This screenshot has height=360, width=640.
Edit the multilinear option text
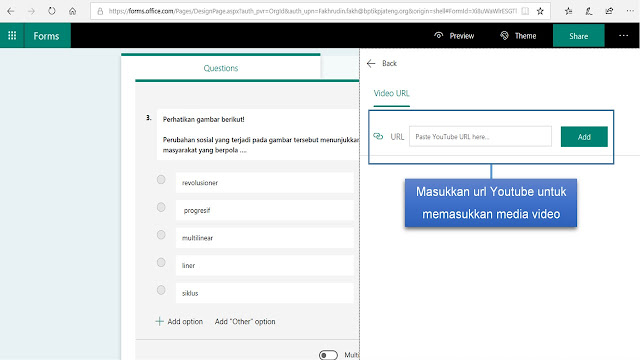click(265, 238)
